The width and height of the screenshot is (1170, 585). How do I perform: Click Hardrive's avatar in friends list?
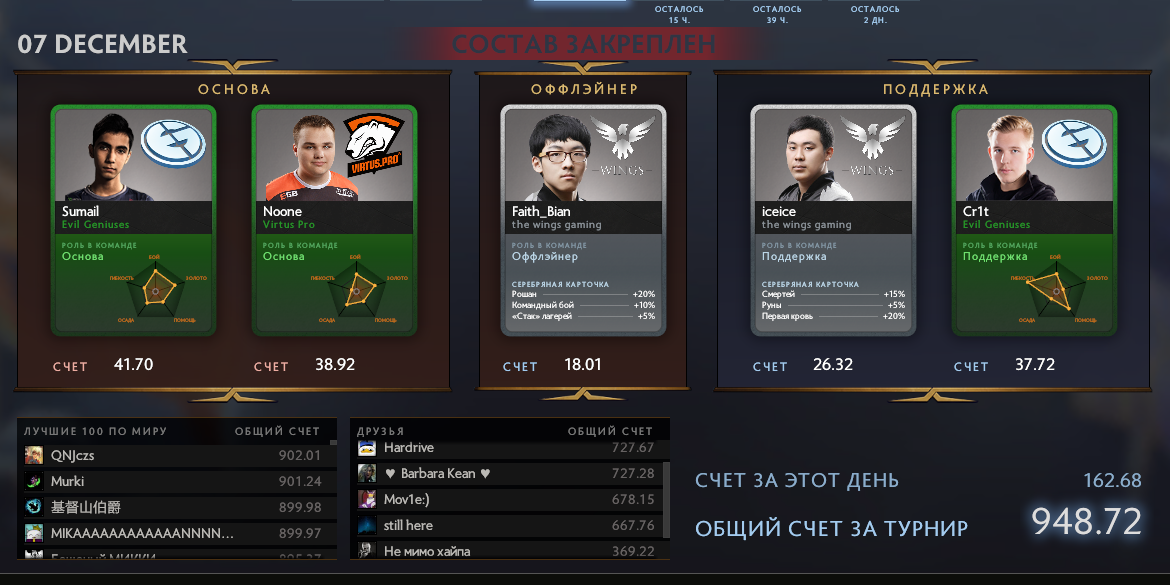pos(366,448)
